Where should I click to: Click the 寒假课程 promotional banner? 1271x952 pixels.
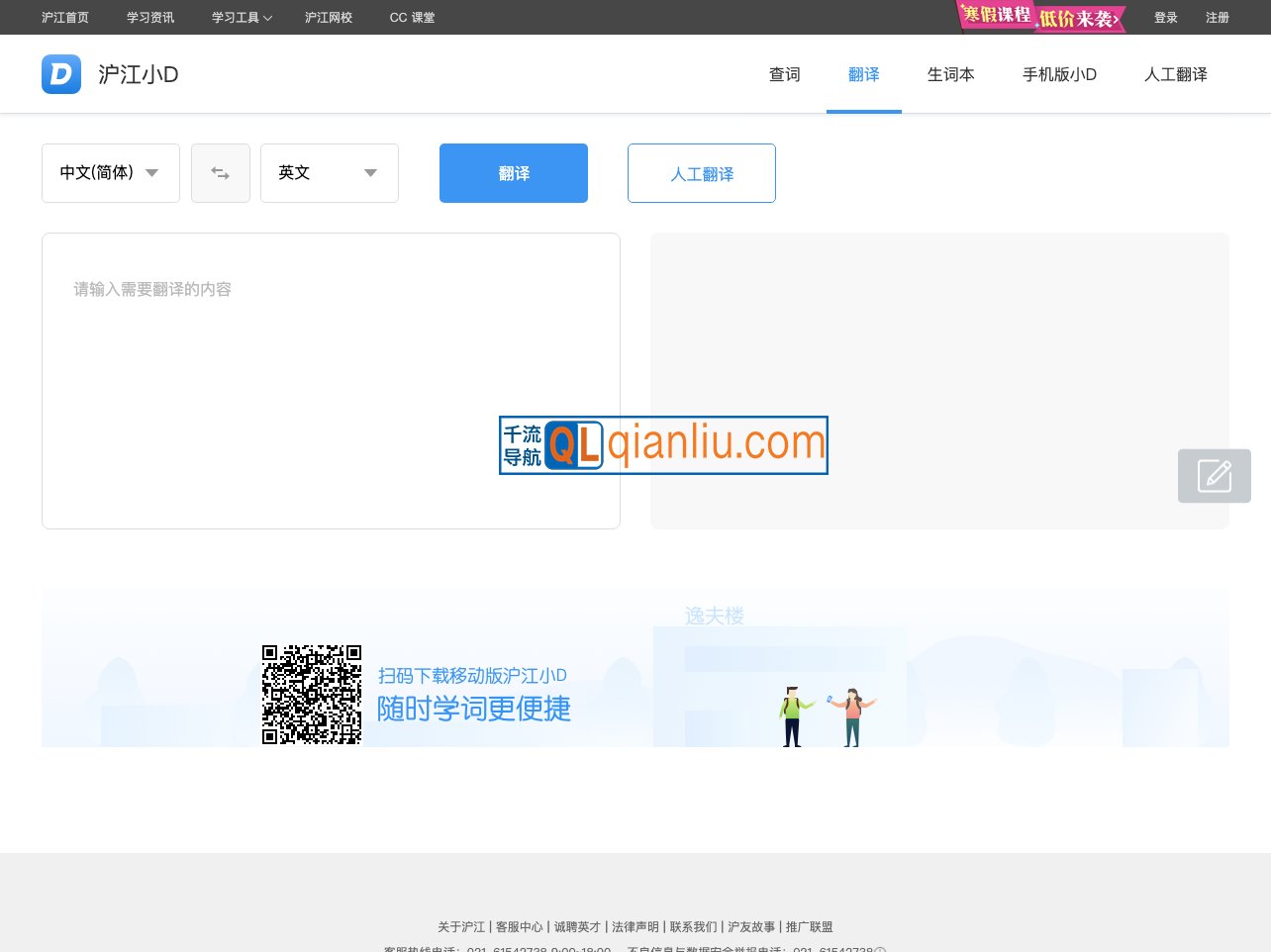pos(1039,17)
